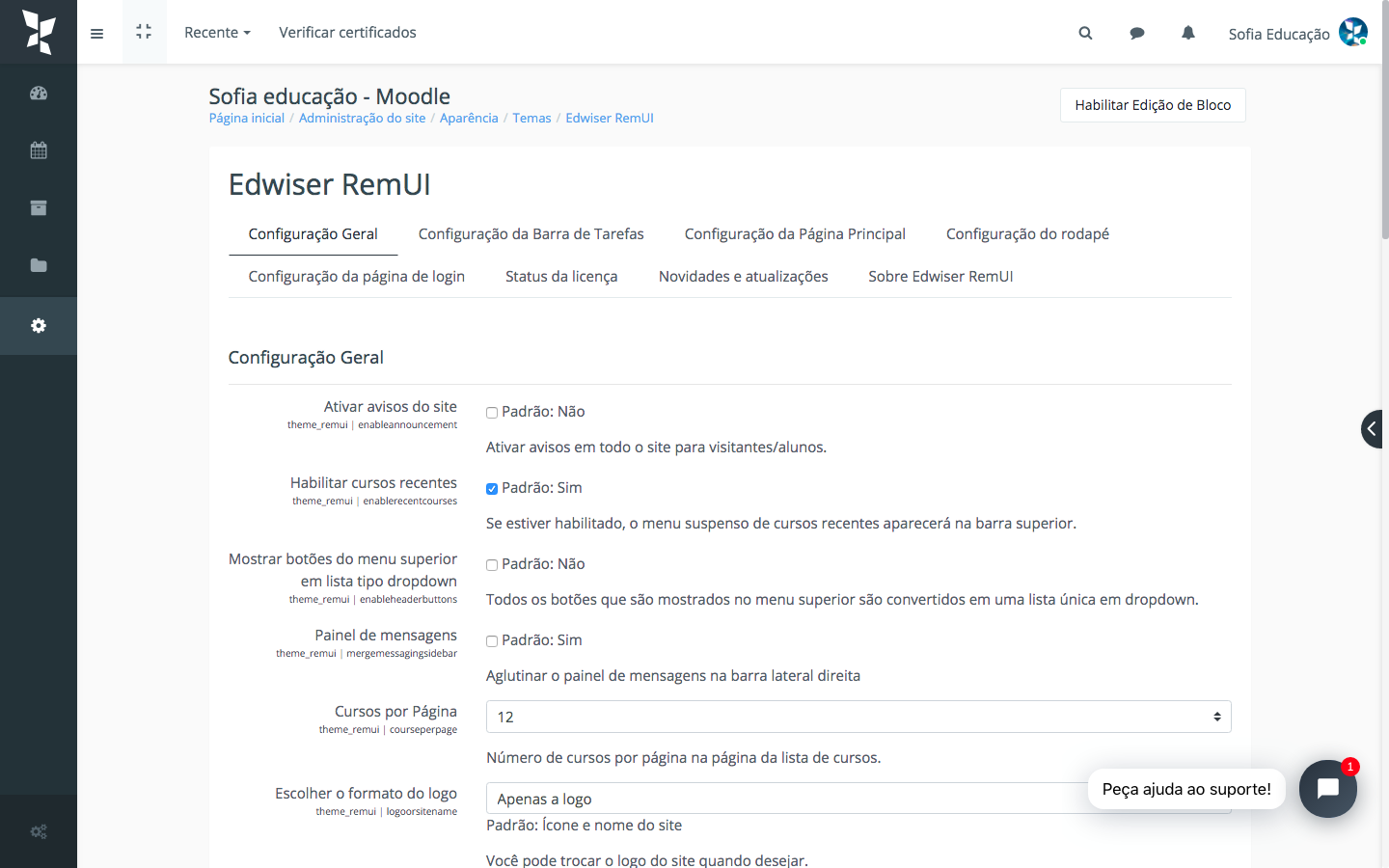Viewport: 1389px width, 868px height.
Task: Switch to Configuração da página de login tab
Action: pos(357,276)
